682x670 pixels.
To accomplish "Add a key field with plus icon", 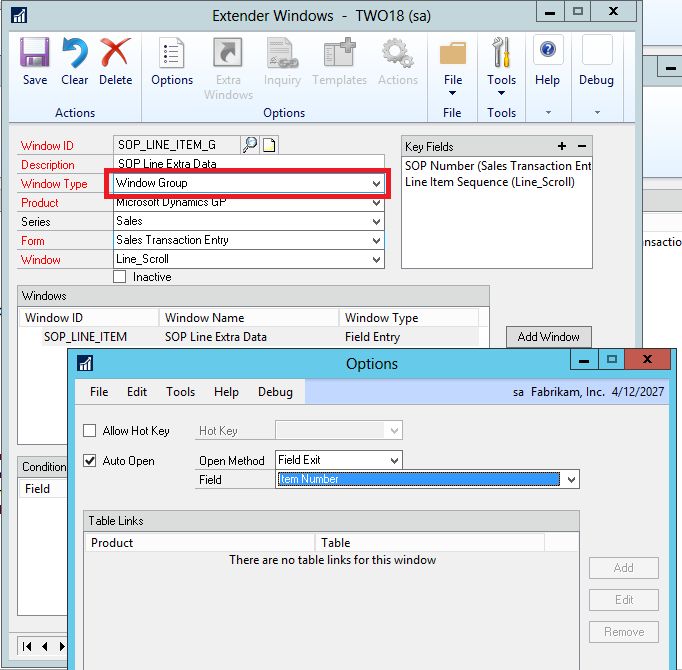I will point(562,147).
